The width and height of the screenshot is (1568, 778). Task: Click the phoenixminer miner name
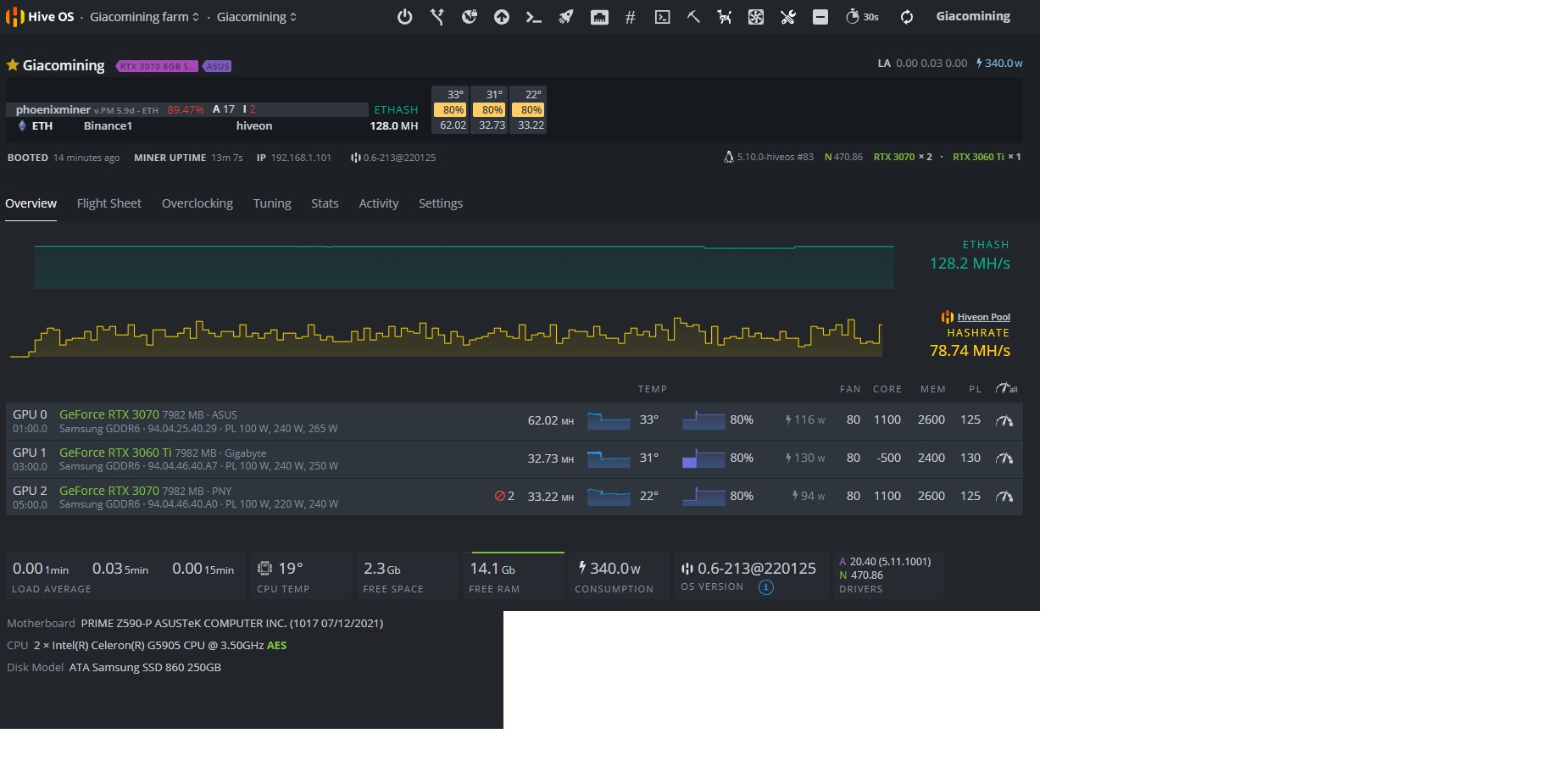[53, 109]
